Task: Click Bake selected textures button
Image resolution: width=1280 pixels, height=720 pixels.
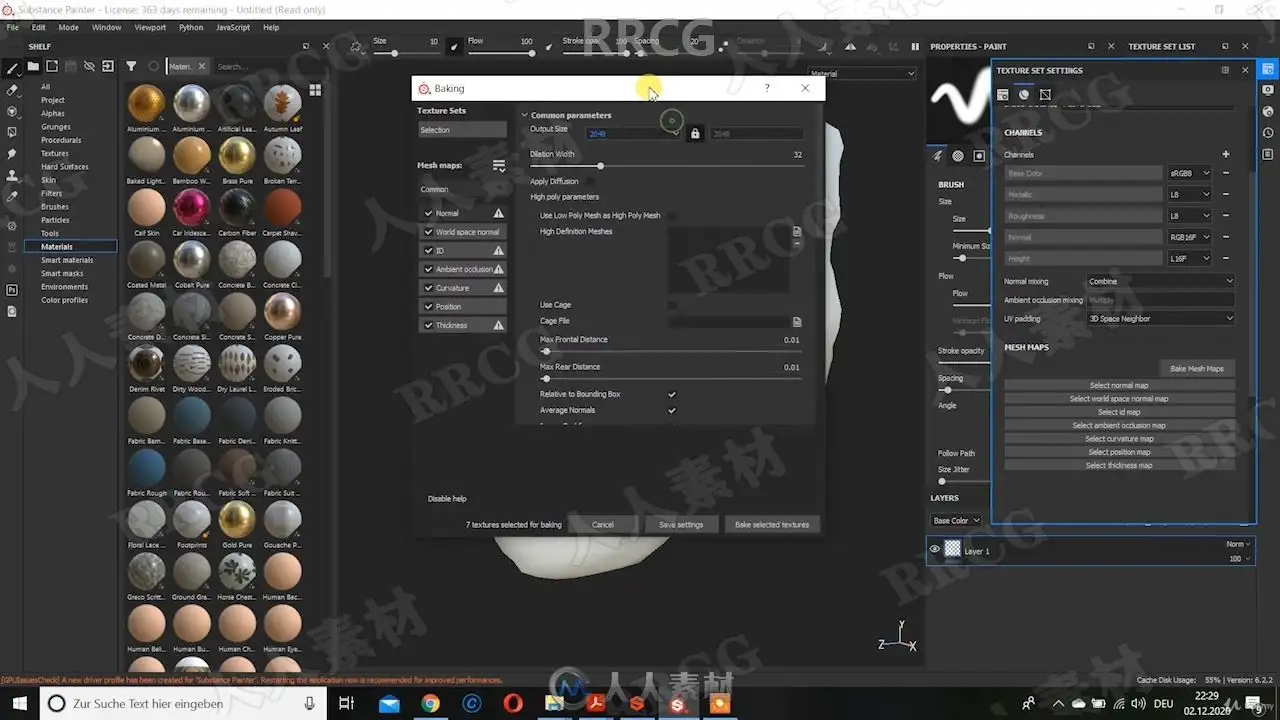Action: (772, 524)
